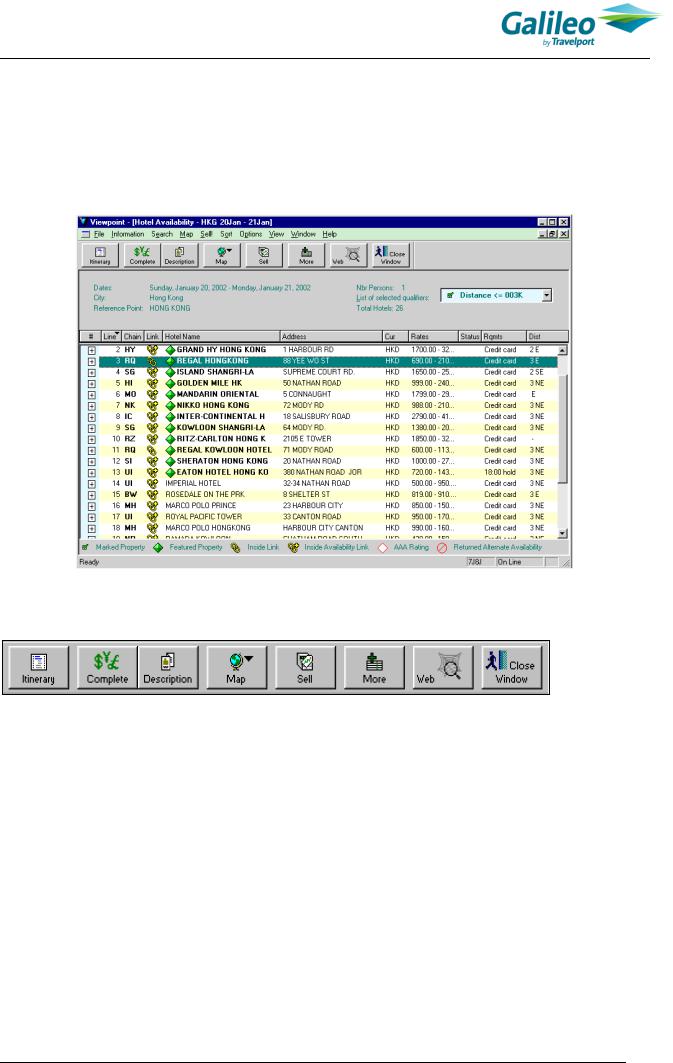This screenshot has width=673, height=1063.
Task: Expand row 7 NIKKO HONG KONG
Action: point(91,406)
